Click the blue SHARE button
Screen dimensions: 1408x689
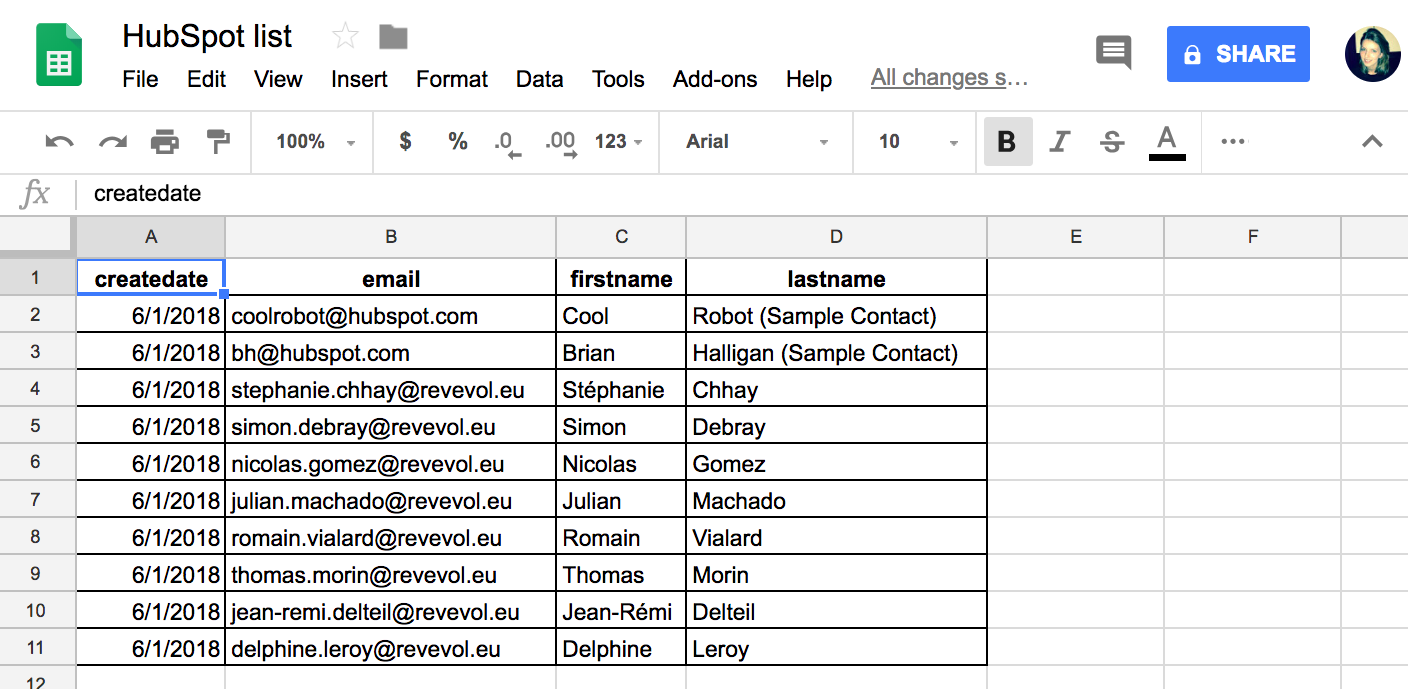click(x=1238, y=54)
